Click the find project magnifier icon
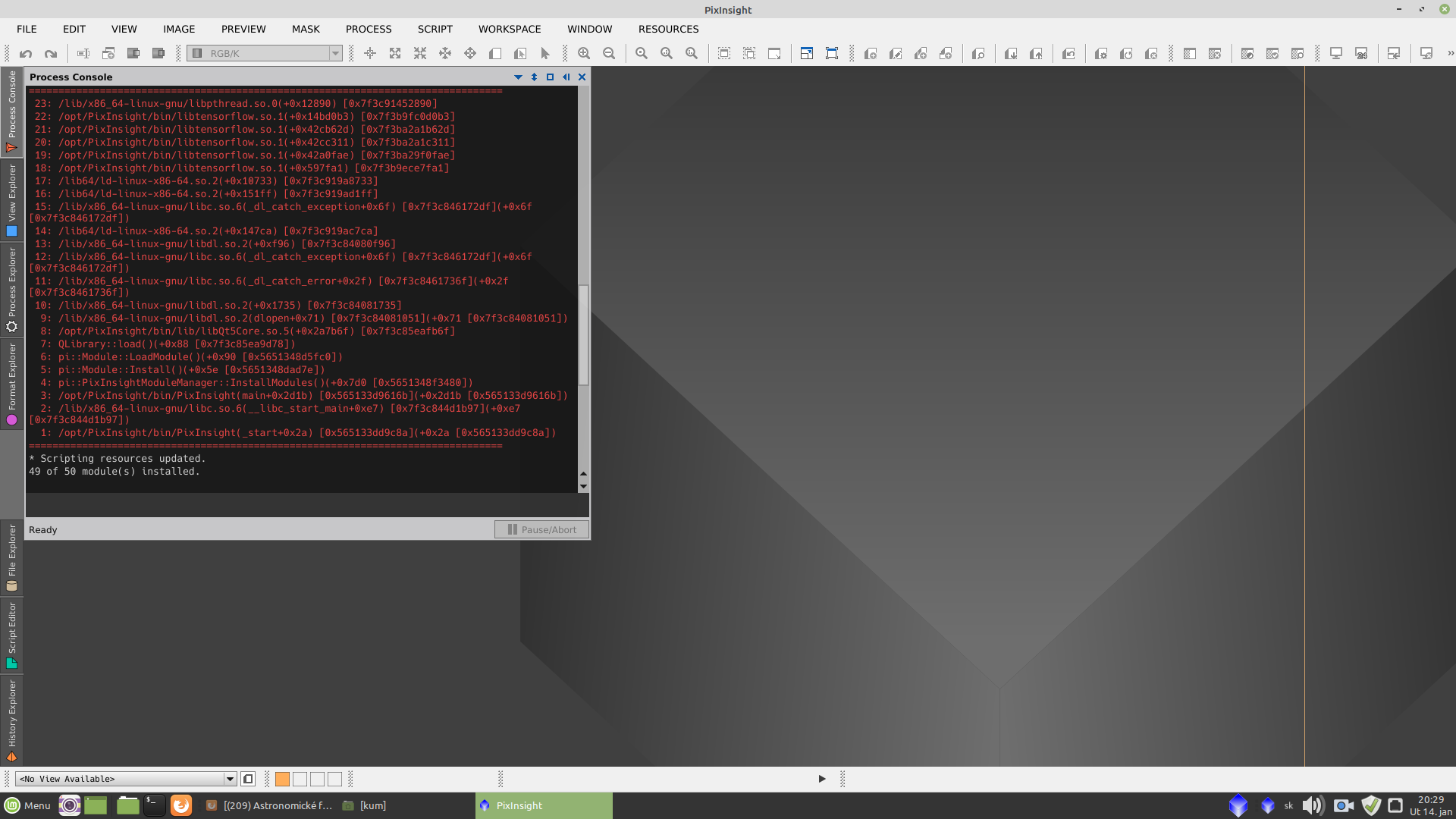Viewport: 1456px width, 819px height. 978,54
